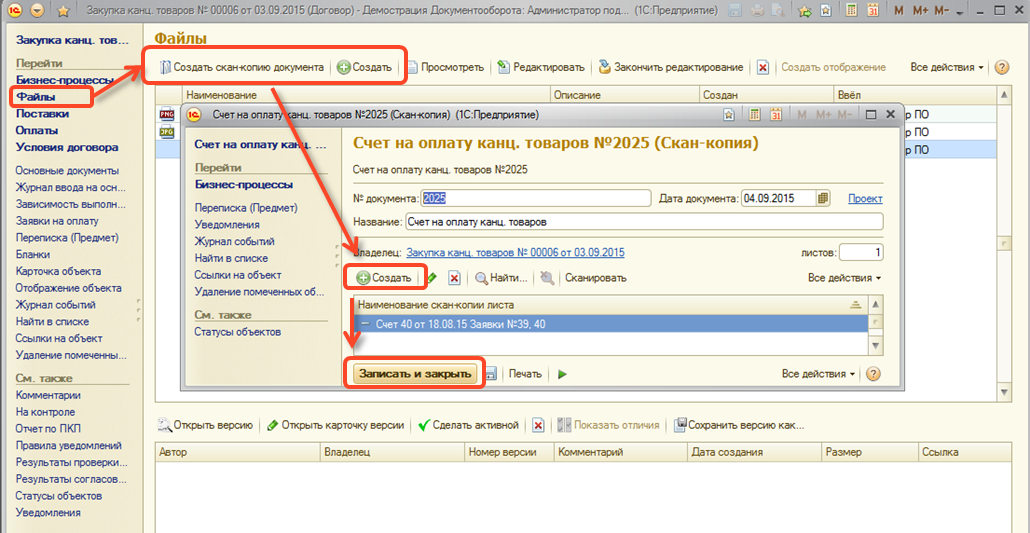Click the green play arrow icon
Viewport: 1030px width, 533px height.
click(562, 374)
